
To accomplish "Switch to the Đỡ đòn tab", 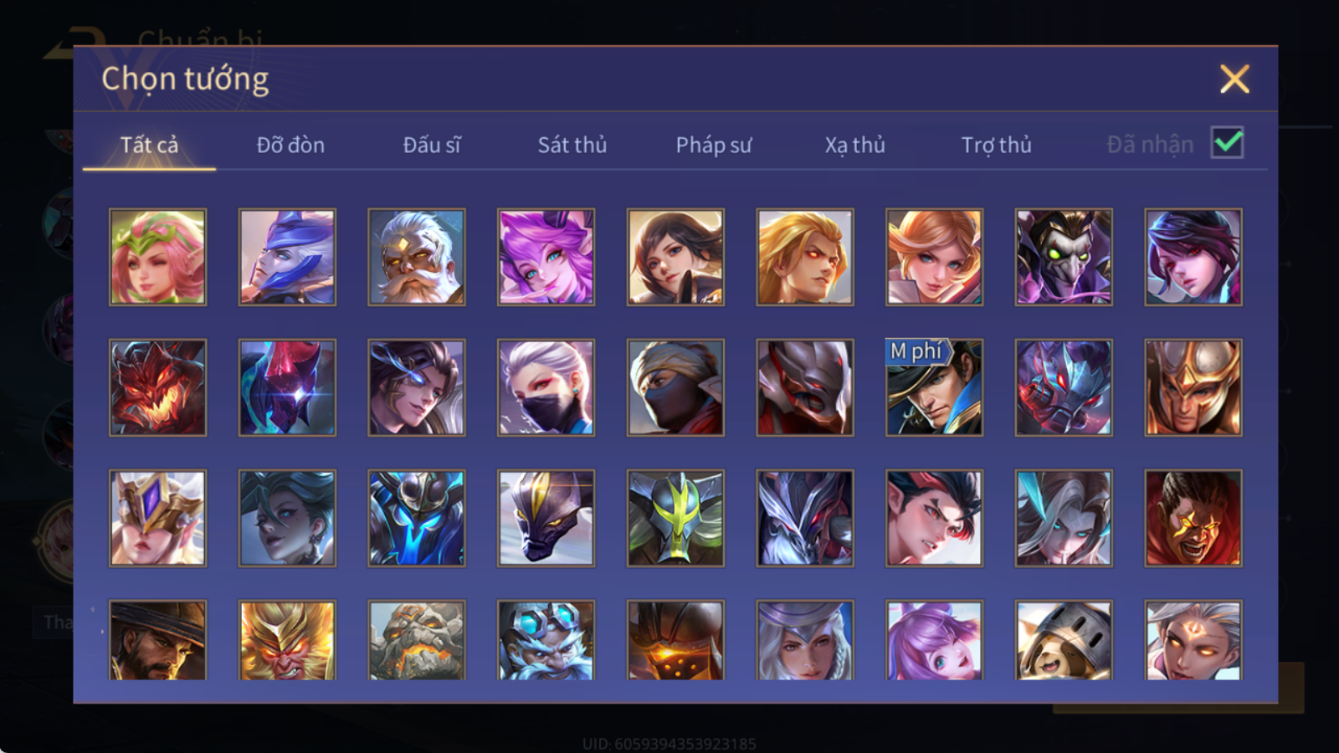I will click(x=291, y=145).
